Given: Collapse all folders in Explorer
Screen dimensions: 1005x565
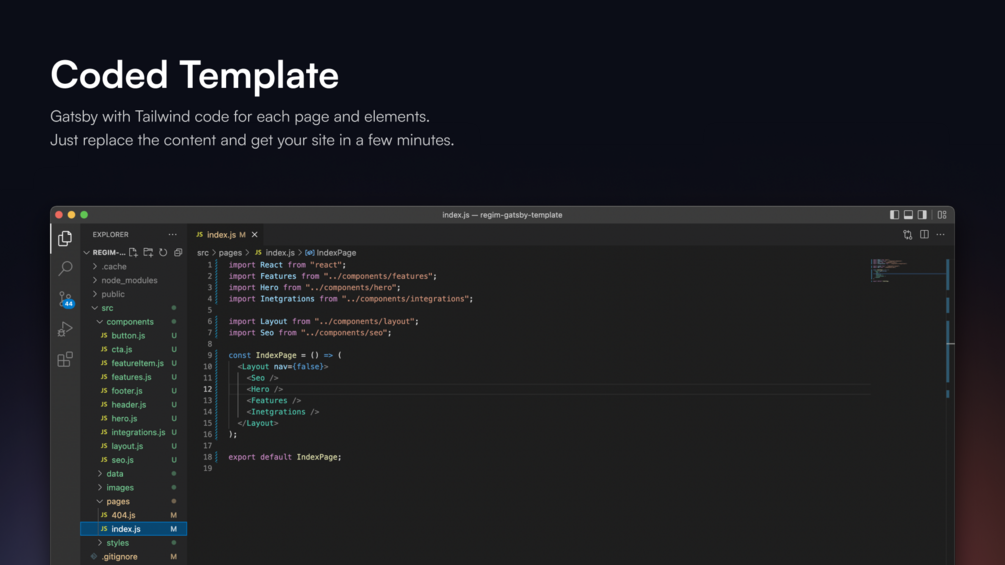Looking at the screenshot, I should [178, 252].
